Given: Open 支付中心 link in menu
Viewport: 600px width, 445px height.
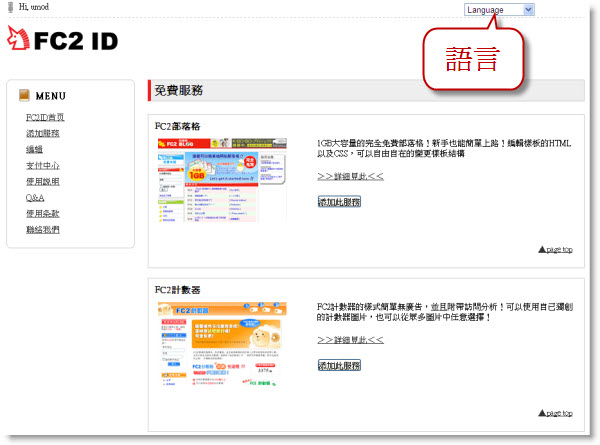Looking at the screenshot, I should coord(42,165).
